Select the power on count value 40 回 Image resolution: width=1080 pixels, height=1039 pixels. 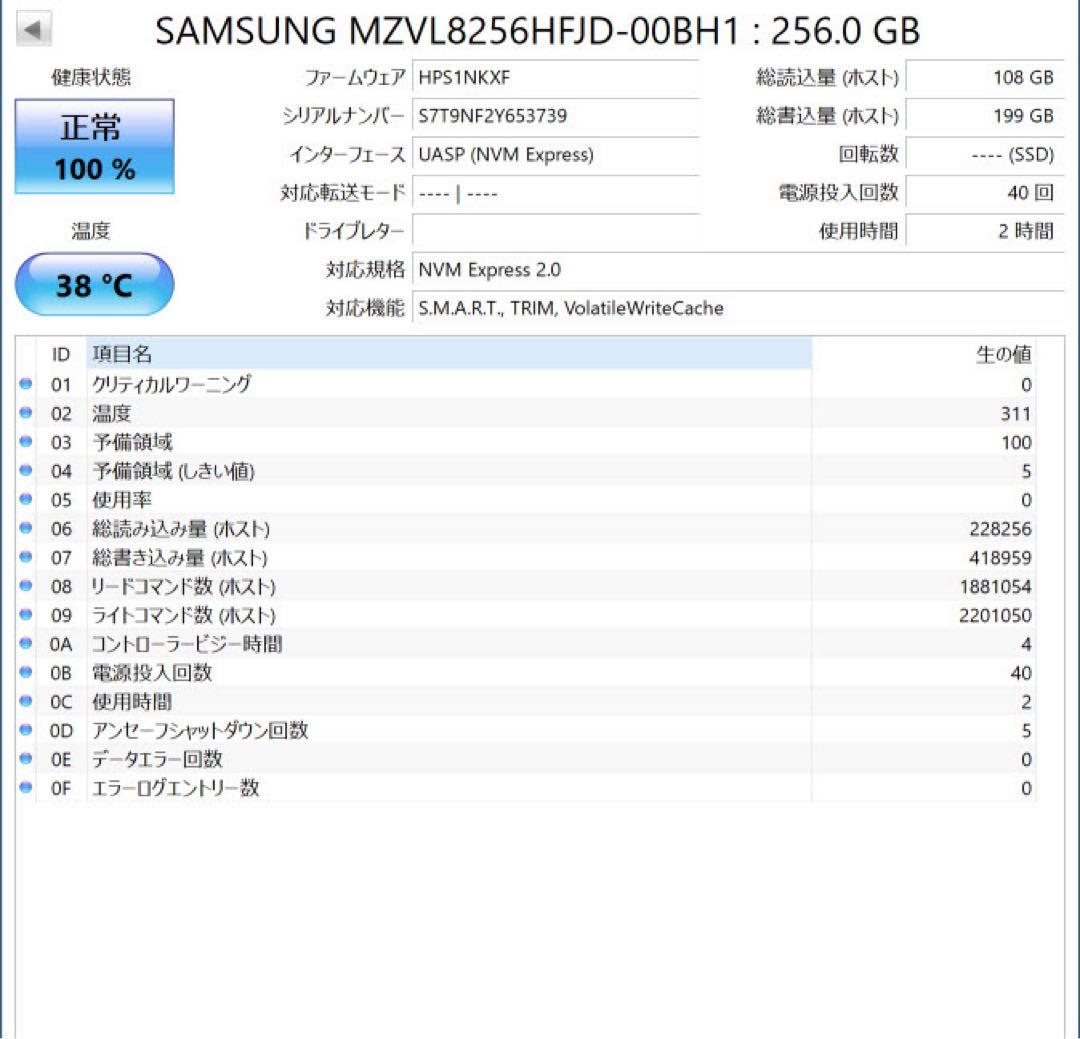(x=985, y=192)
